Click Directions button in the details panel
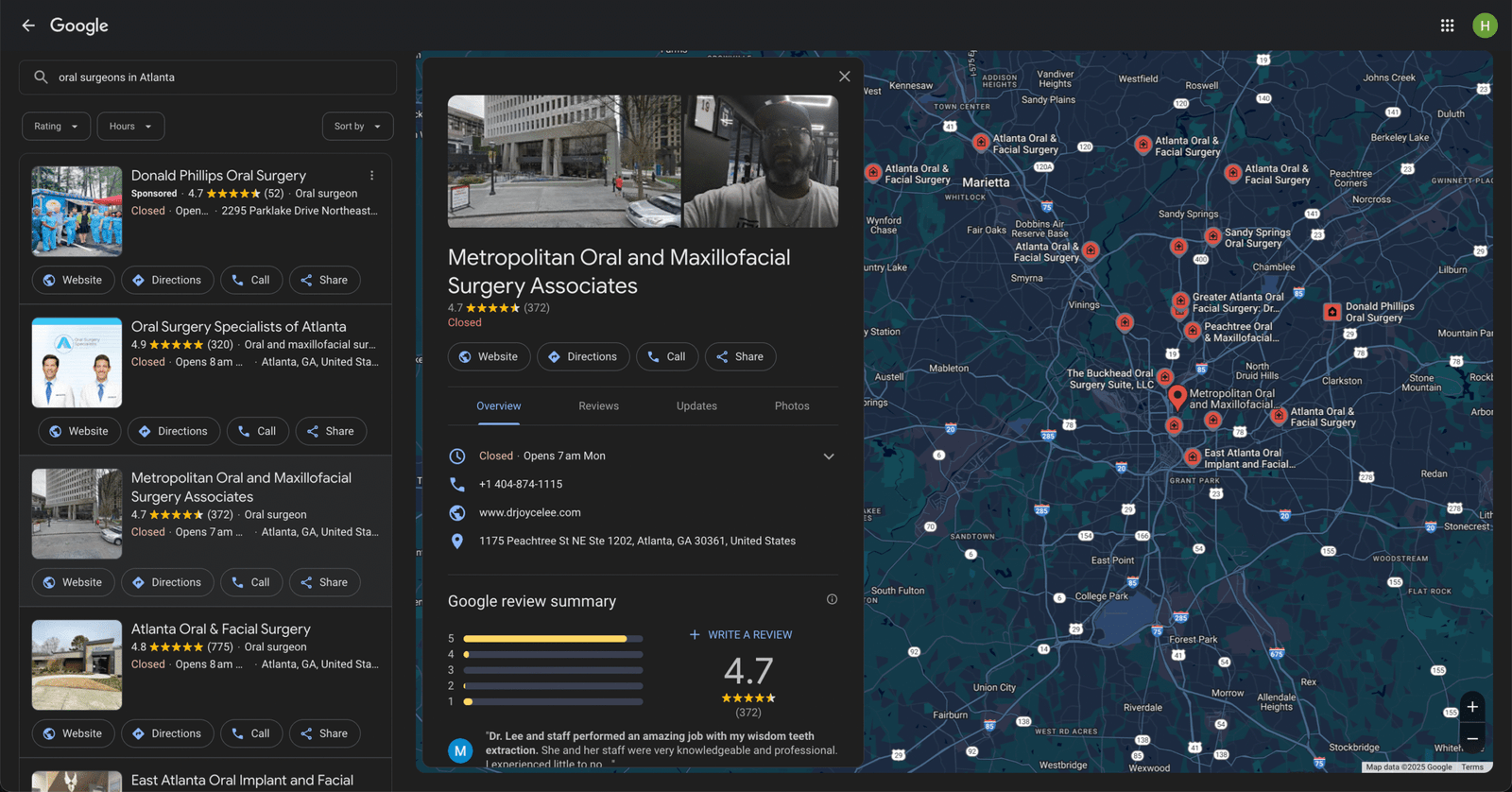The height and width of the screenshot is (792, 1512). (583, 356)
